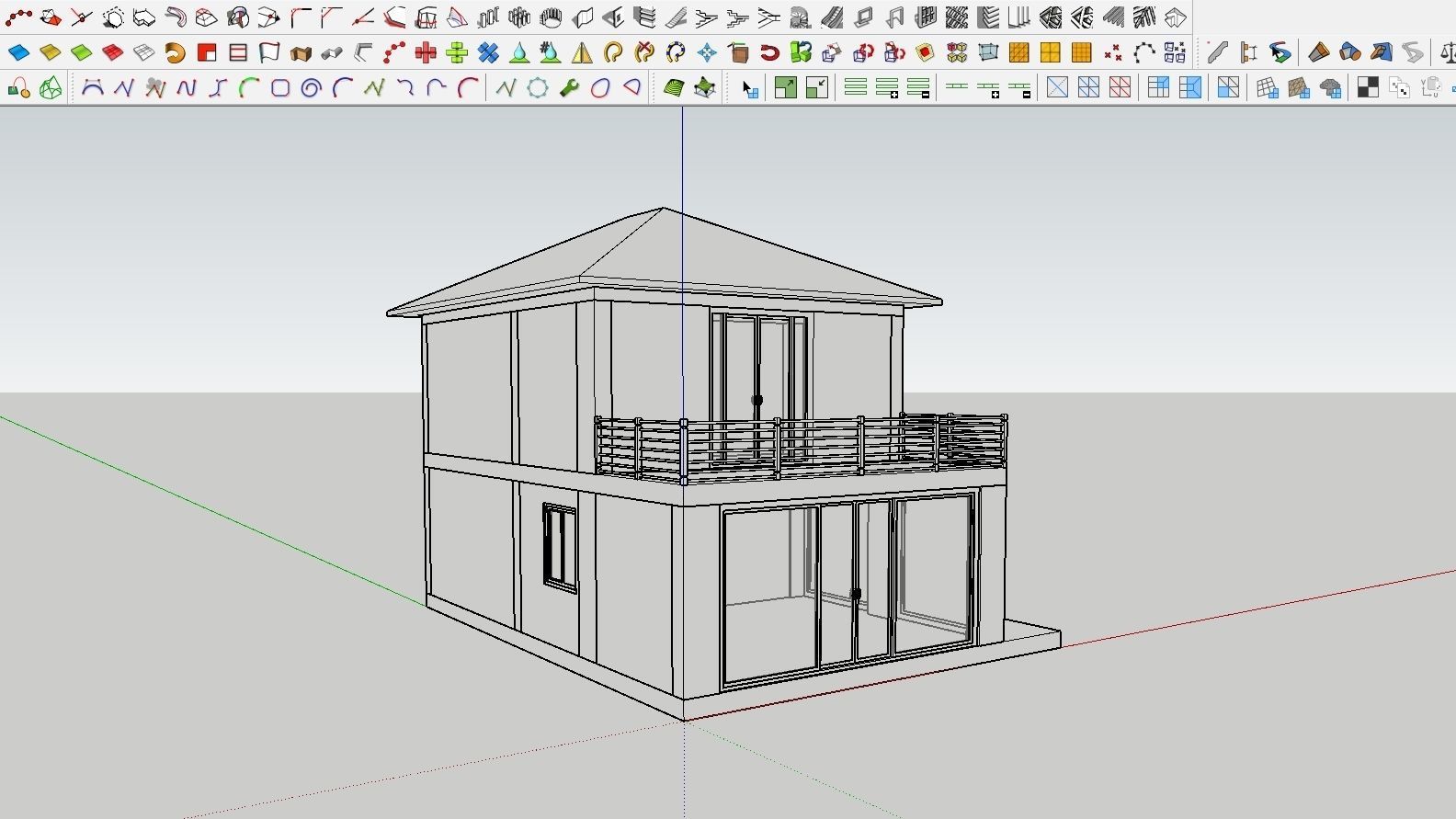Click the blue spiral curve icon
This screenshot has width=1456, height=819.
click(x=312, y=88)
